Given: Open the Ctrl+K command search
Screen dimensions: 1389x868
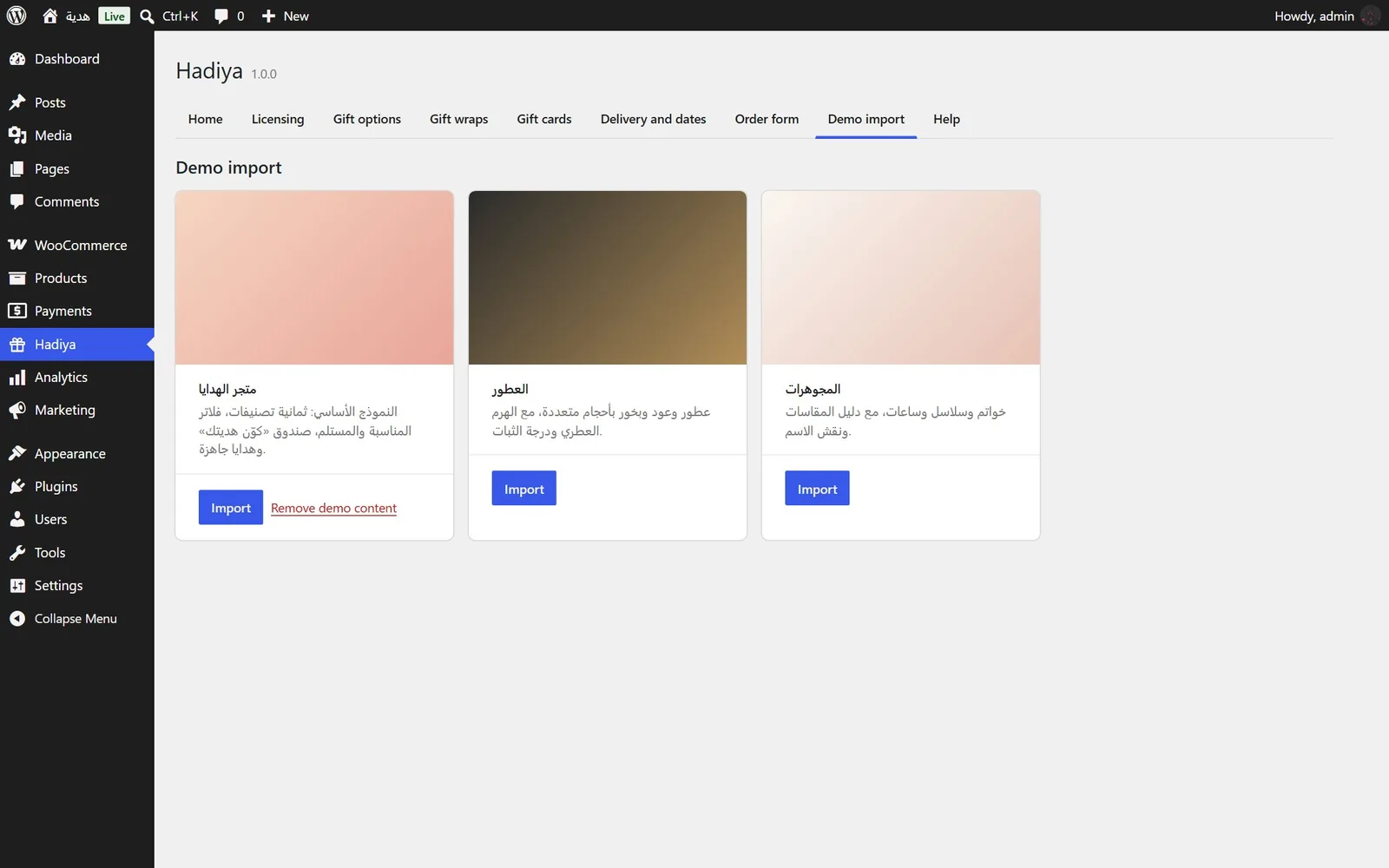Looking at the screenshot, I should [169, 16].
